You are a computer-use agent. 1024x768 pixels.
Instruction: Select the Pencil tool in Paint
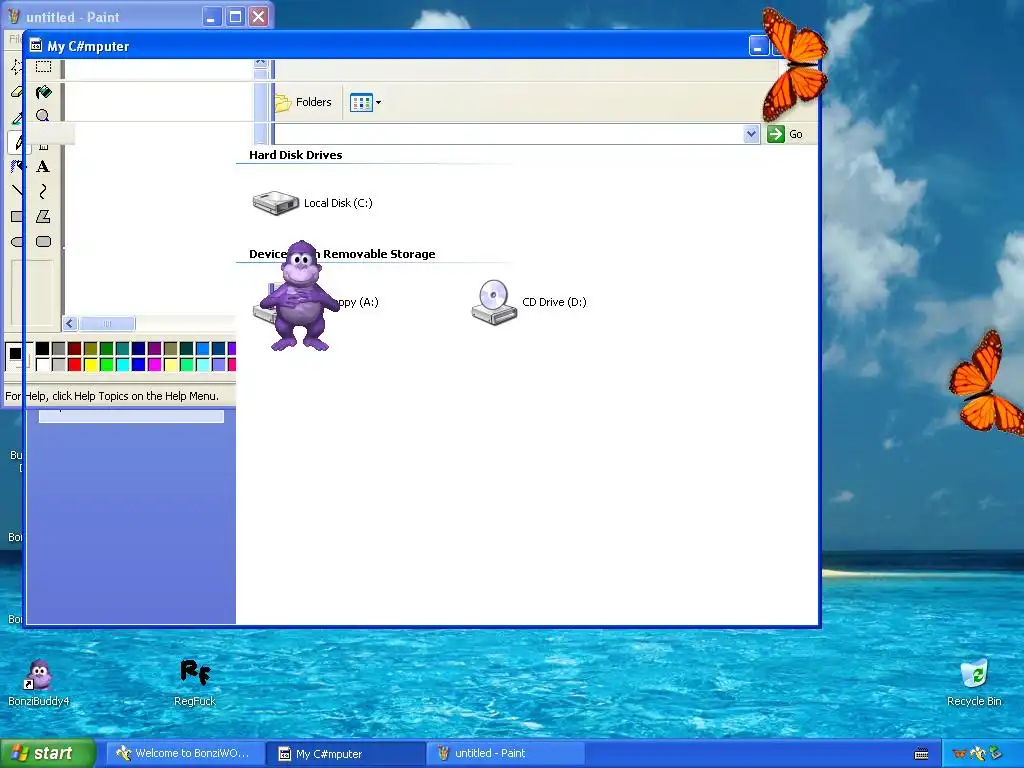(x=17, y=142)
